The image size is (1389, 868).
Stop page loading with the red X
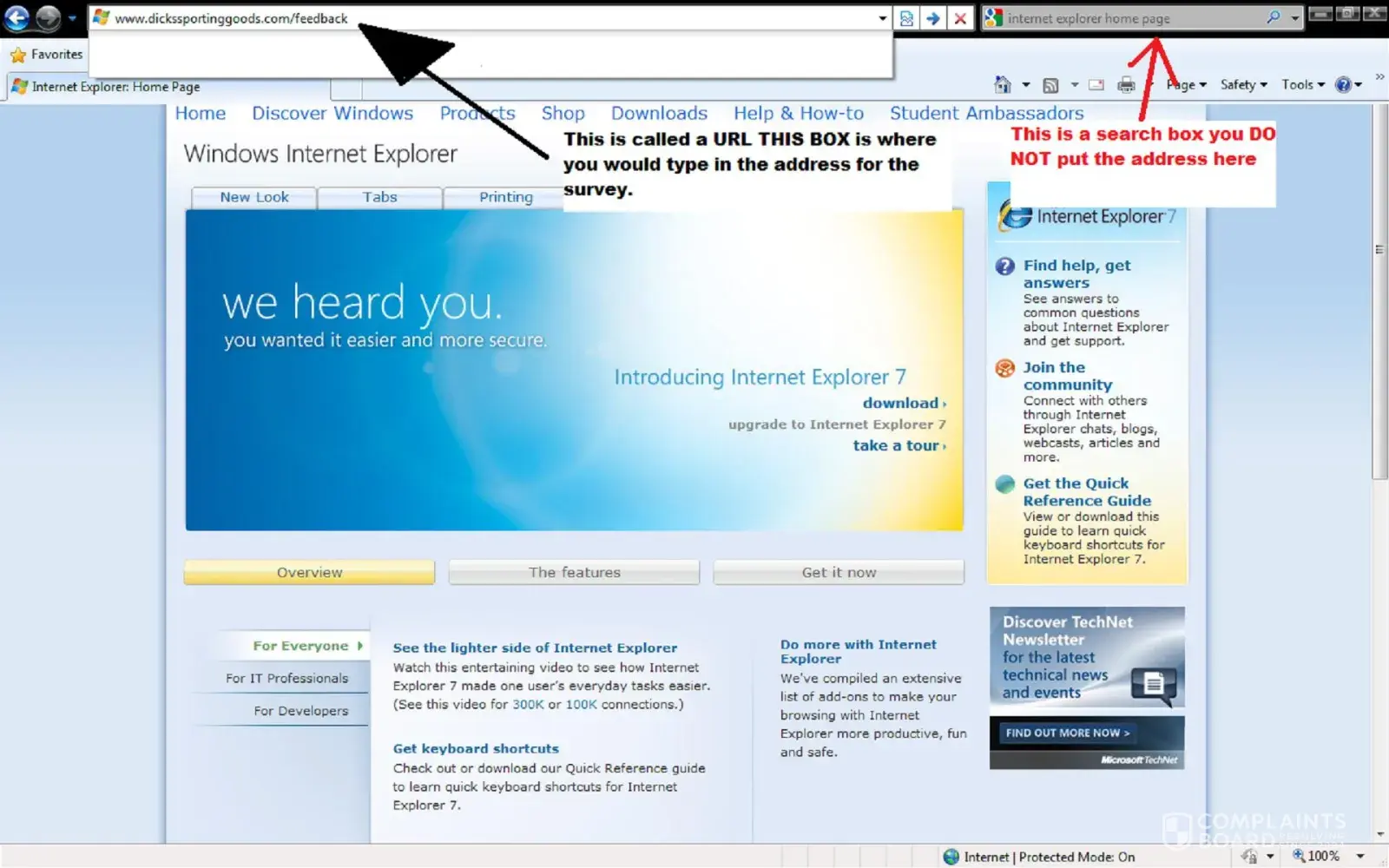coord(960,18)
